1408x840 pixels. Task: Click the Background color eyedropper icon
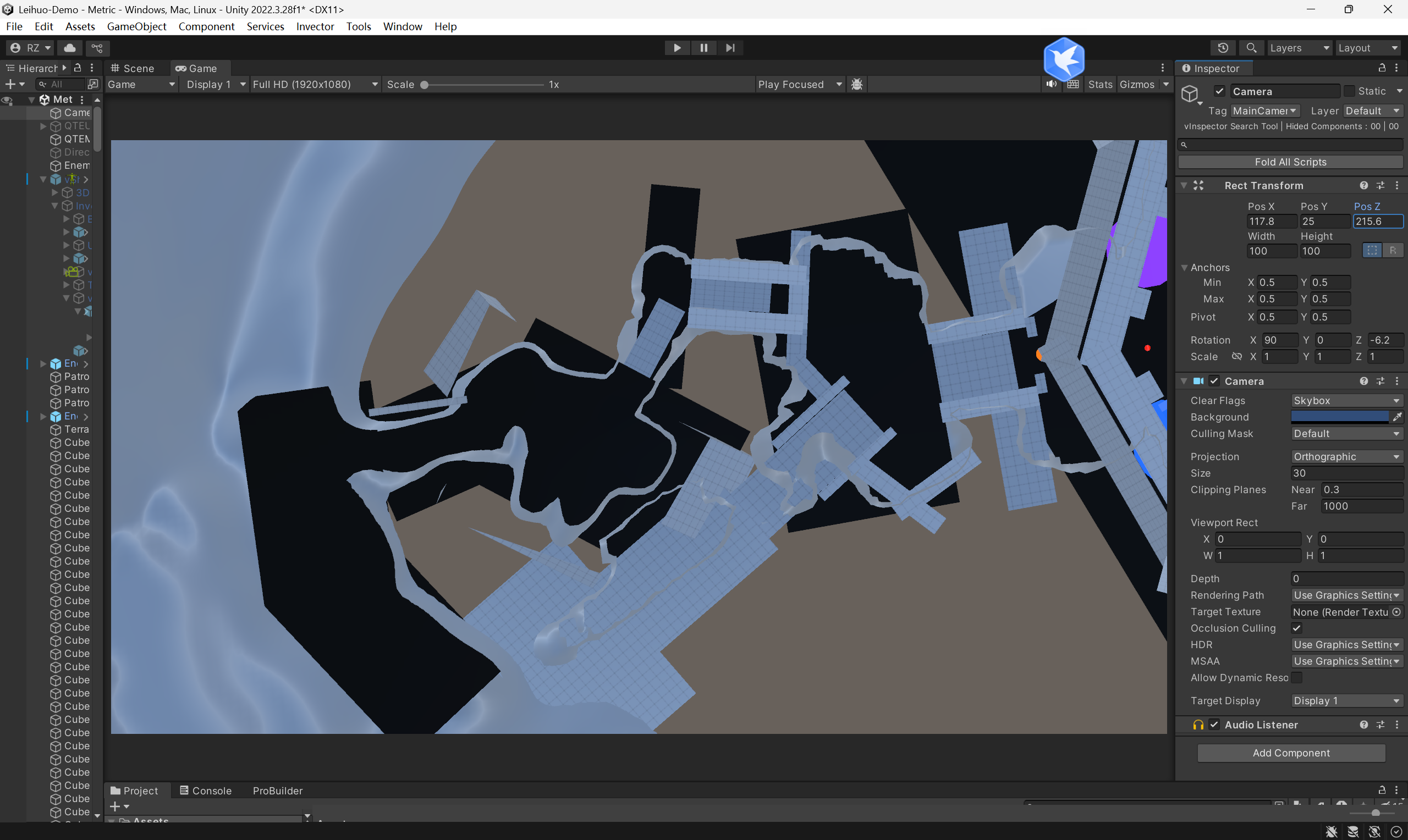(x=1396, y=417)
